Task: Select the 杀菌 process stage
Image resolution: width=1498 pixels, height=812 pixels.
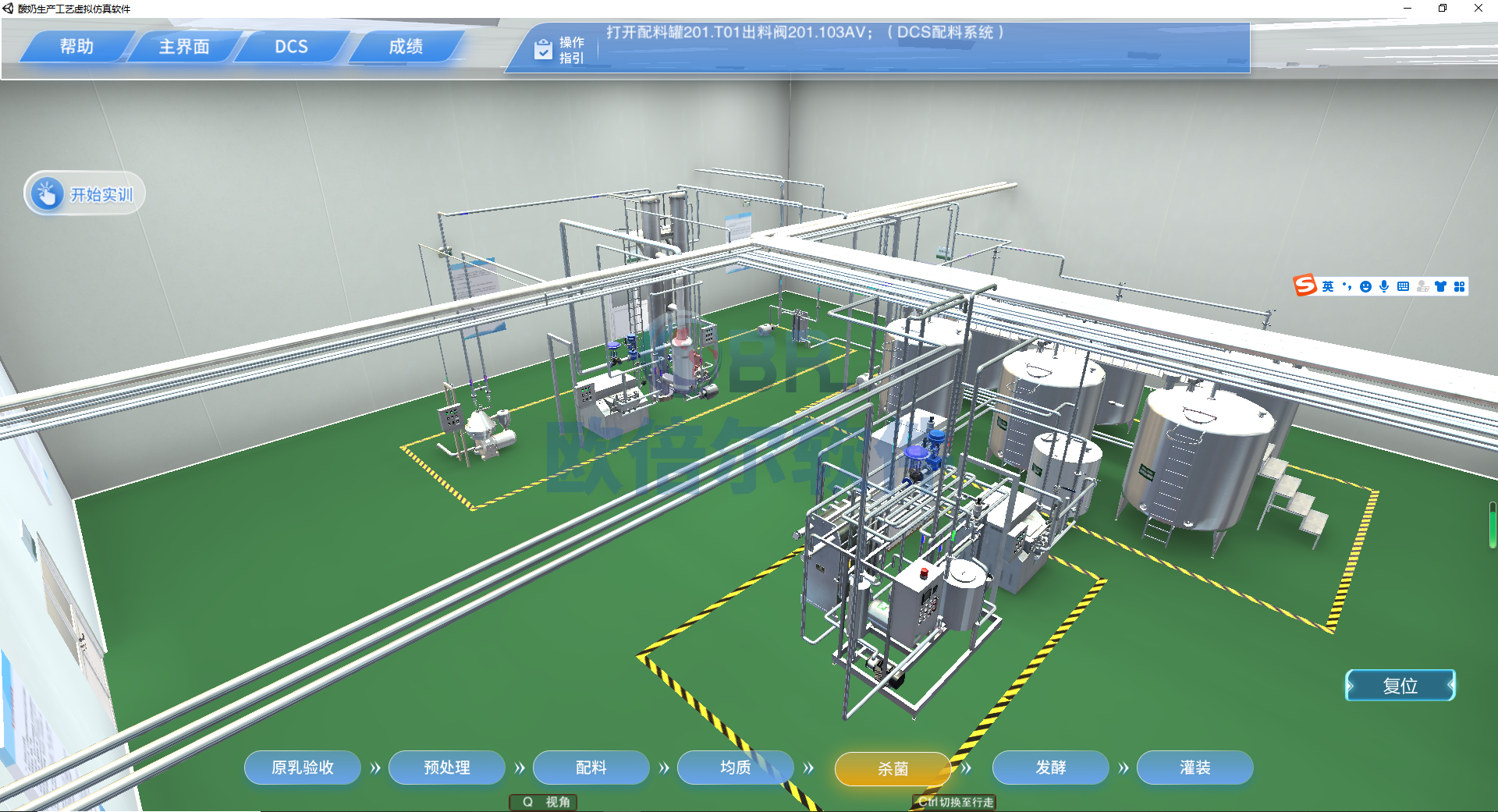Action: coord(893,769)
